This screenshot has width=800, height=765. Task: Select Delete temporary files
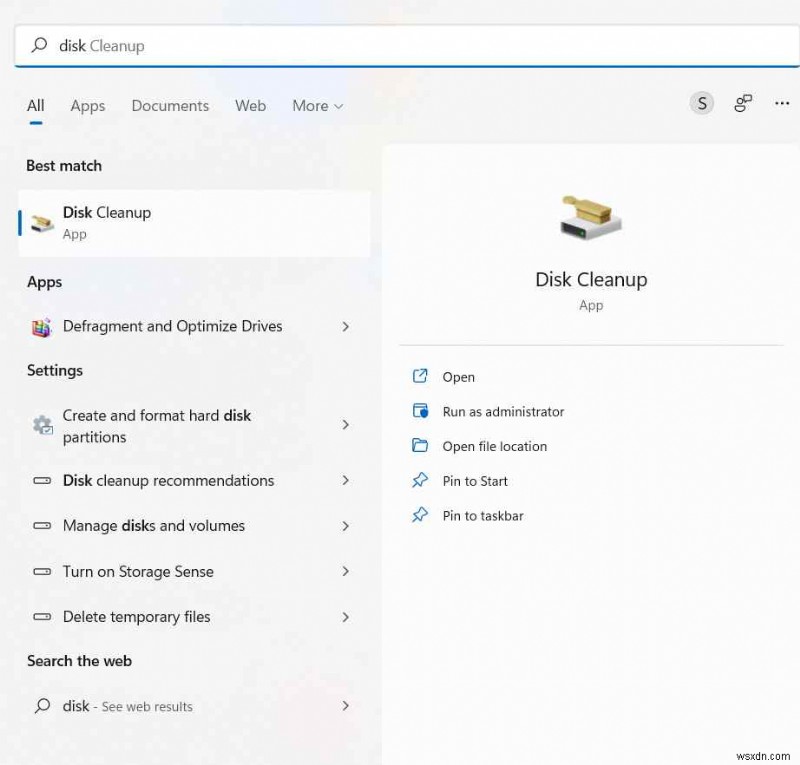pyautogui.click(x=136, y=617)
